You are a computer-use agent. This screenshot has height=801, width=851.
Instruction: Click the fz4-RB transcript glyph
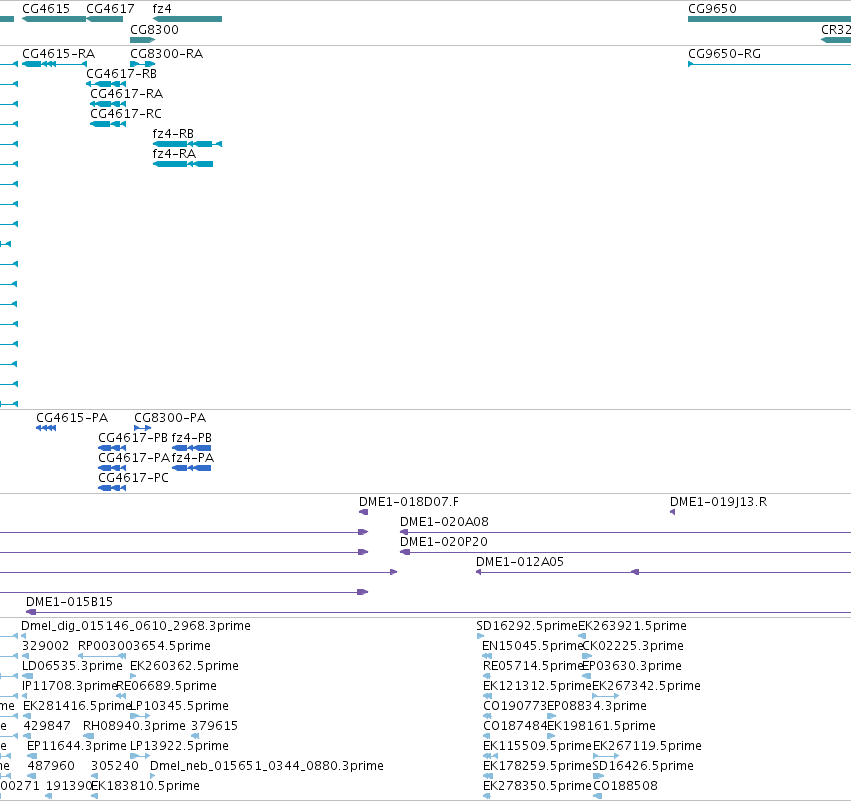(187, 144)
